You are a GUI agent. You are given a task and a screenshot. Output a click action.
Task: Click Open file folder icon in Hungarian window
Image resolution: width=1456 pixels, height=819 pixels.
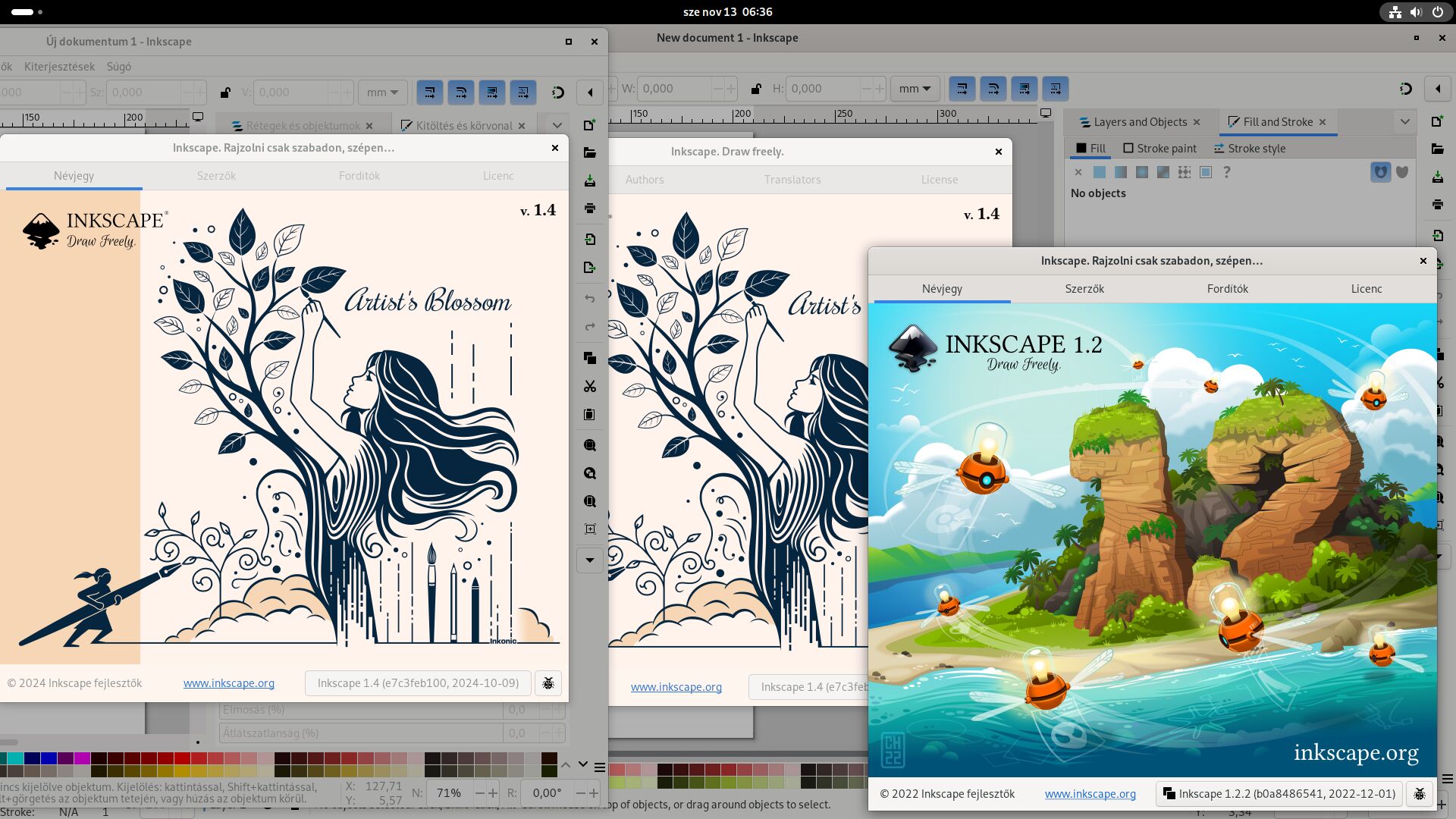pyautogui.click(x=590, y=152)
